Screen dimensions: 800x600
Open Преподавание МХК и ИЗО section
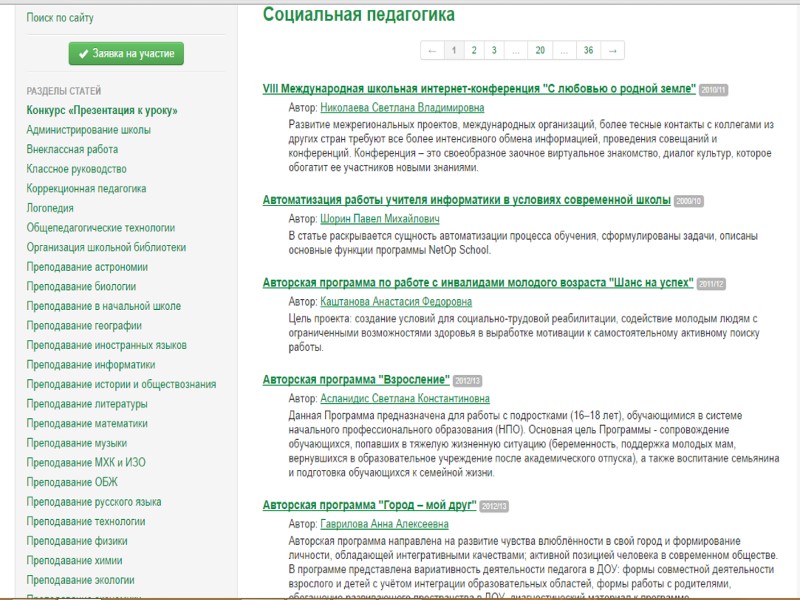[x=86, y=462]
